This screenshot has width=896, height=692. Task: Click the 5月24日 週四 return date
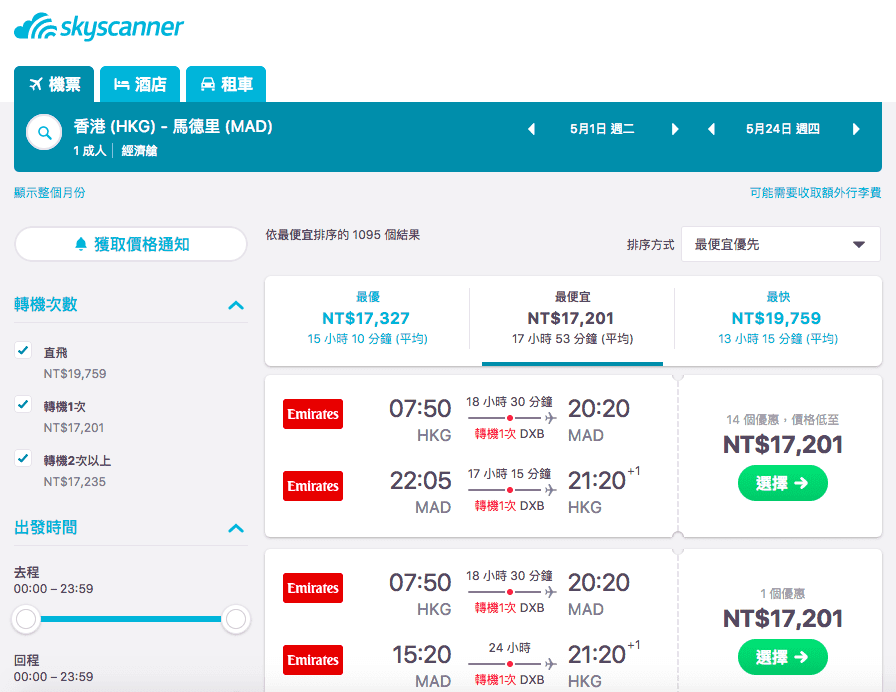tap(783, 129)
